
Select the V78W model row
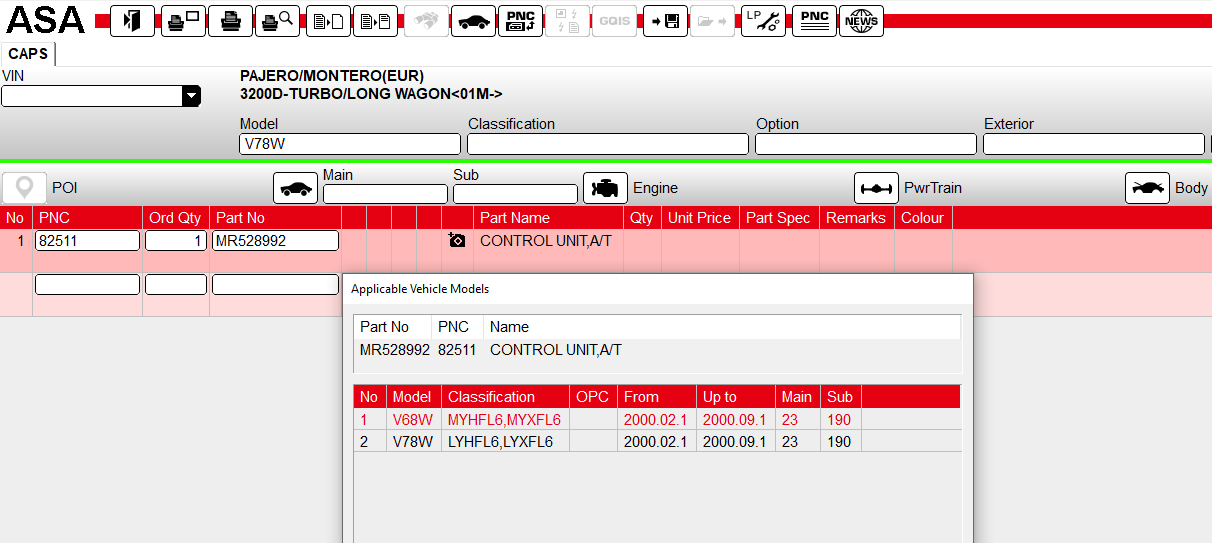point(657,441)
